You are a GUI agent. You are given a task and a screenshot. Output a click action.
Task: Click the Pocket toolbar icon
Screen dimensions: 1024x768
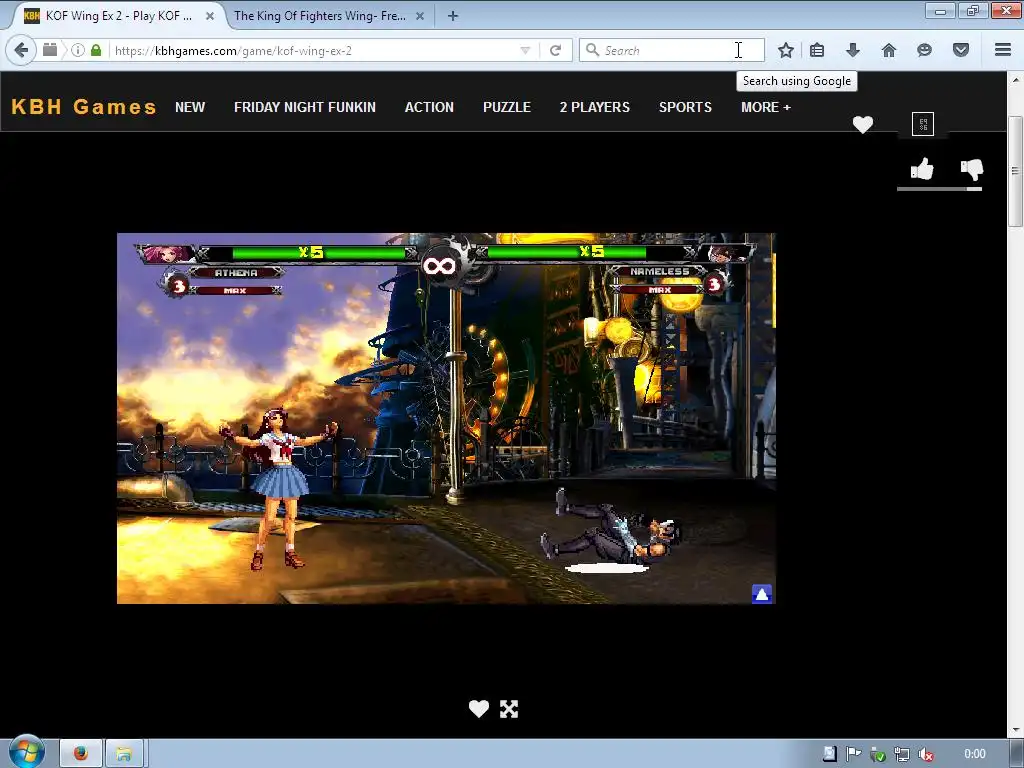[961, 50]
